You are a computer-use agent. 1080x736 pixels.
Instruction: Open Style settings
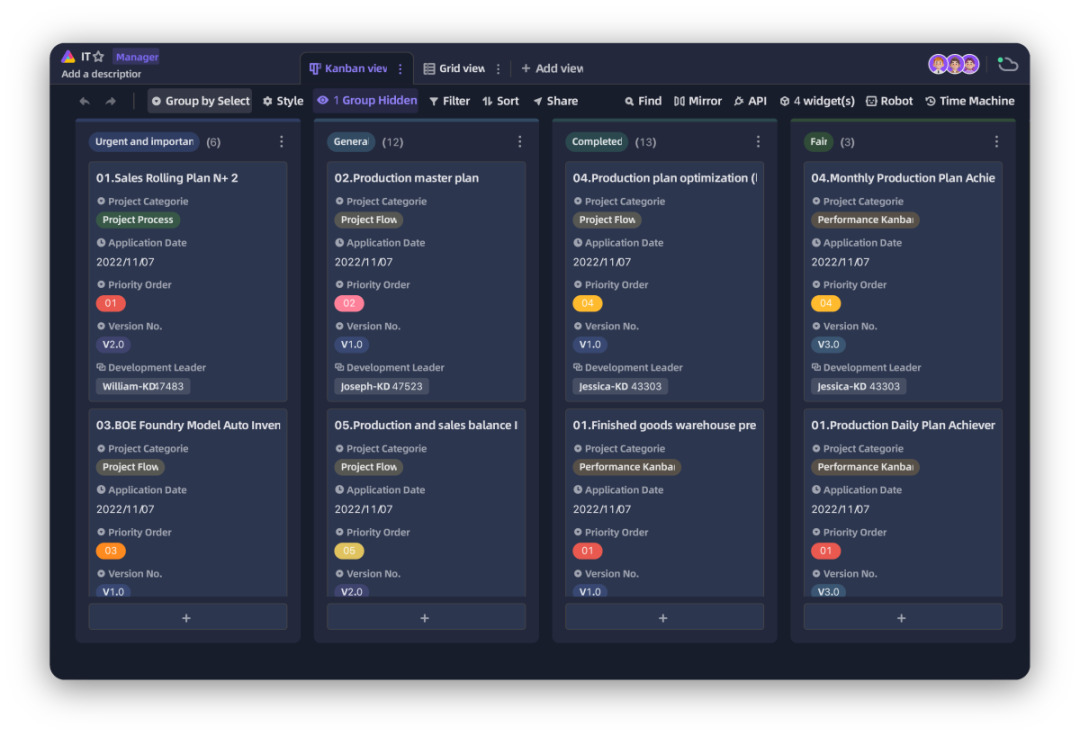point(283,101)
